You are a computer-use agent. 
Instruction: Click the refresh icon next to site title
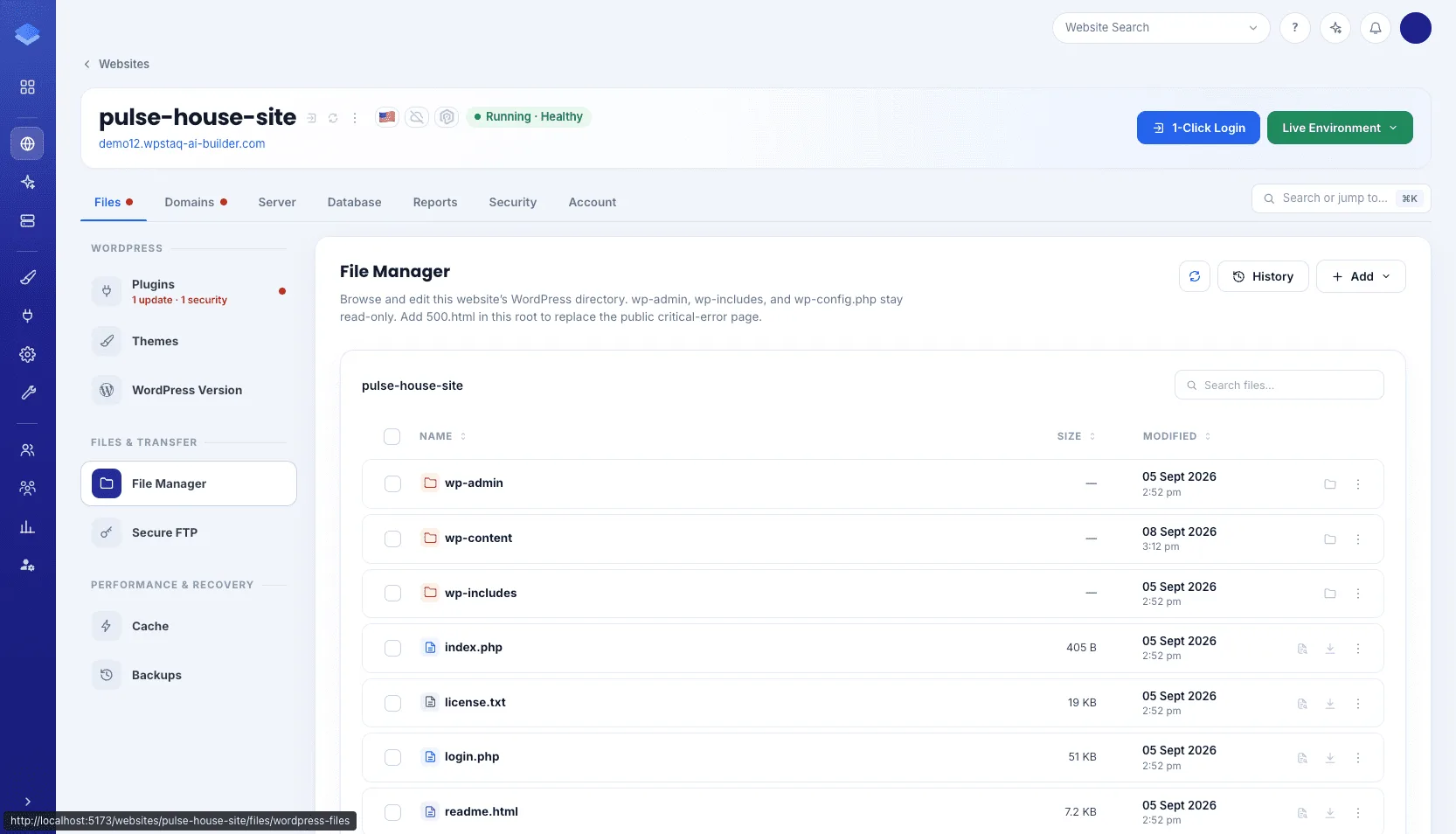pyautogui.click(x=333, y=118)
